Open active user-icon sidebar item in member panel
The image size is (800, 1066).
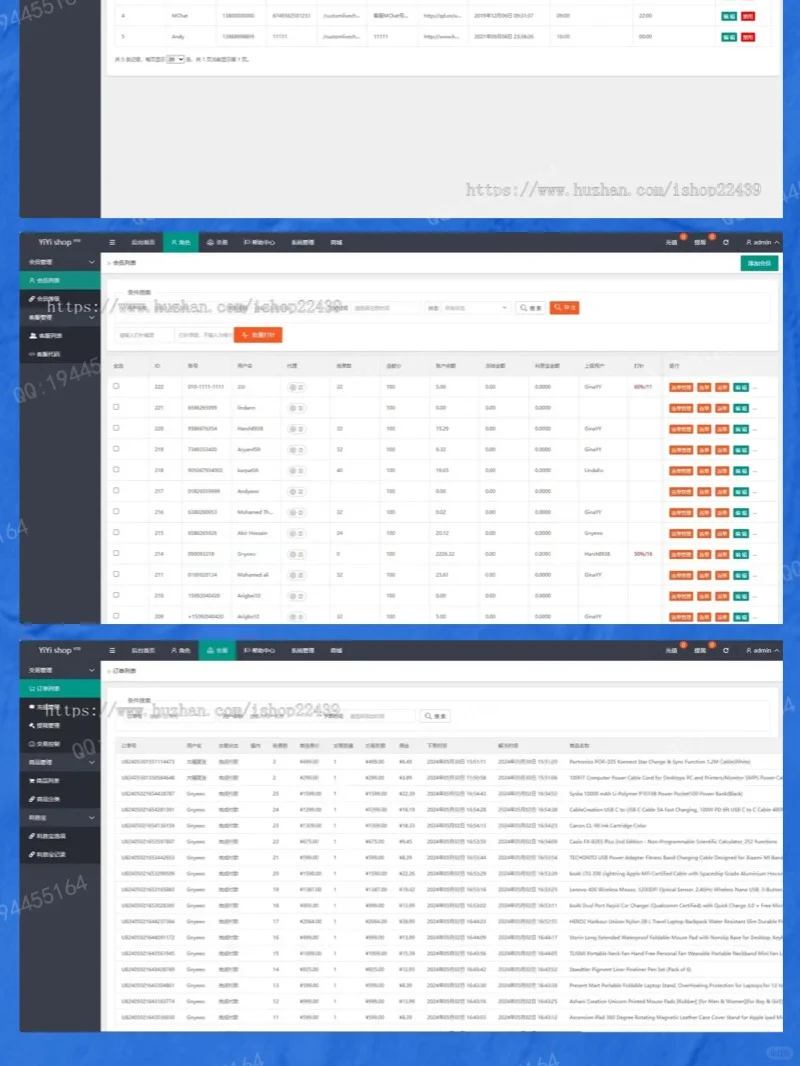(x=60, y=280)
